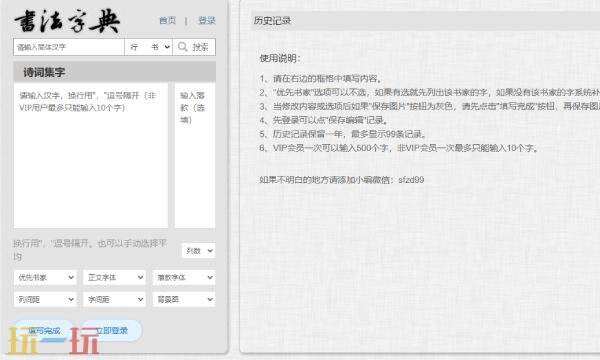The width and height of the screenshot is (600, 360).
Task: Expand the 优先书家 preferred calligrapher dropdown
Action: (45, 277)
